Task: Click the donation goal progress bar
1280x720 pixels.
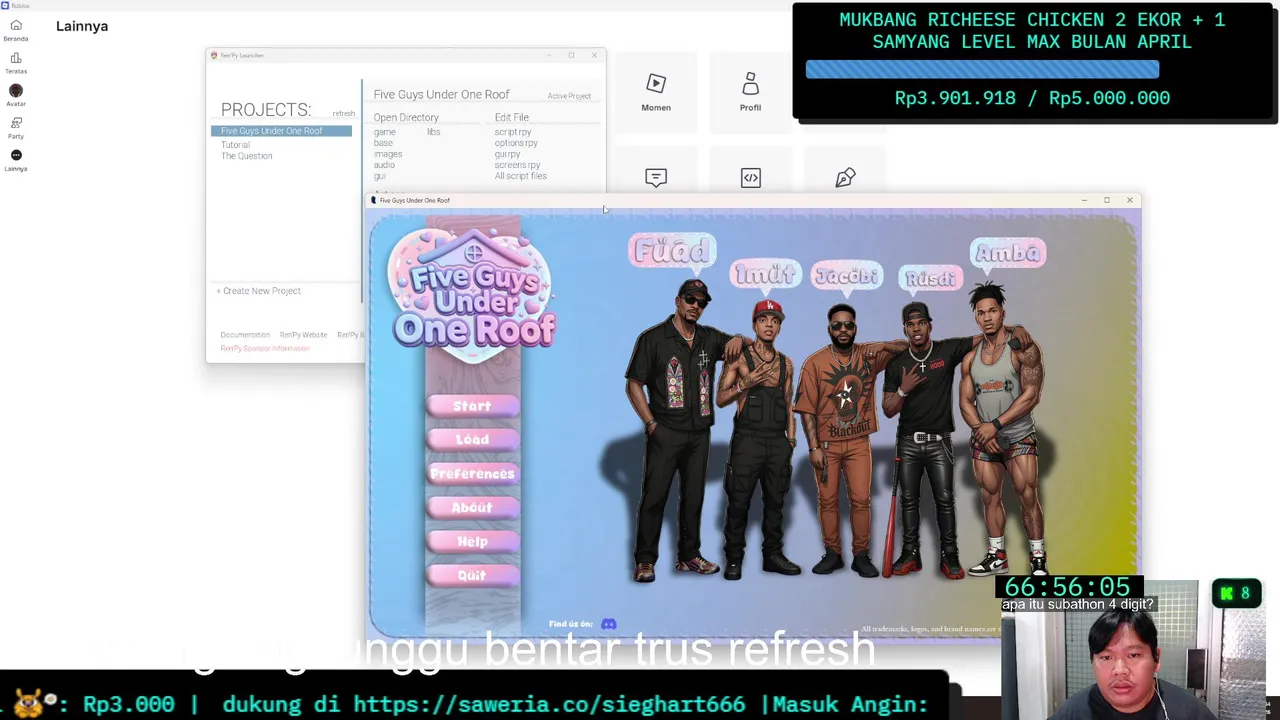Action: click(x=982, y=69)
